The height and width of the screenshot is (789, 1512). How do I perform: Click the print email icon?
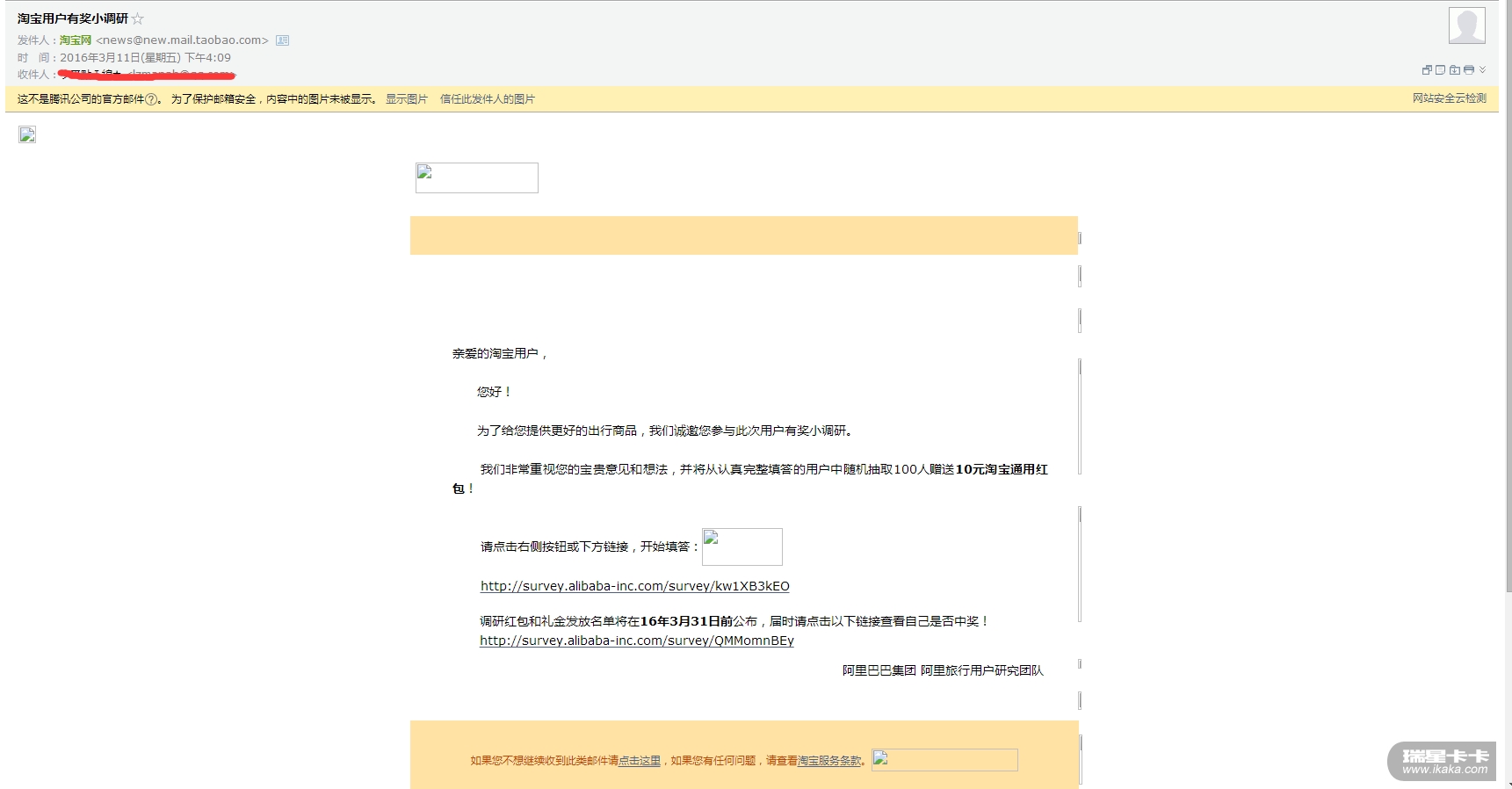[x=1469, y=70]
